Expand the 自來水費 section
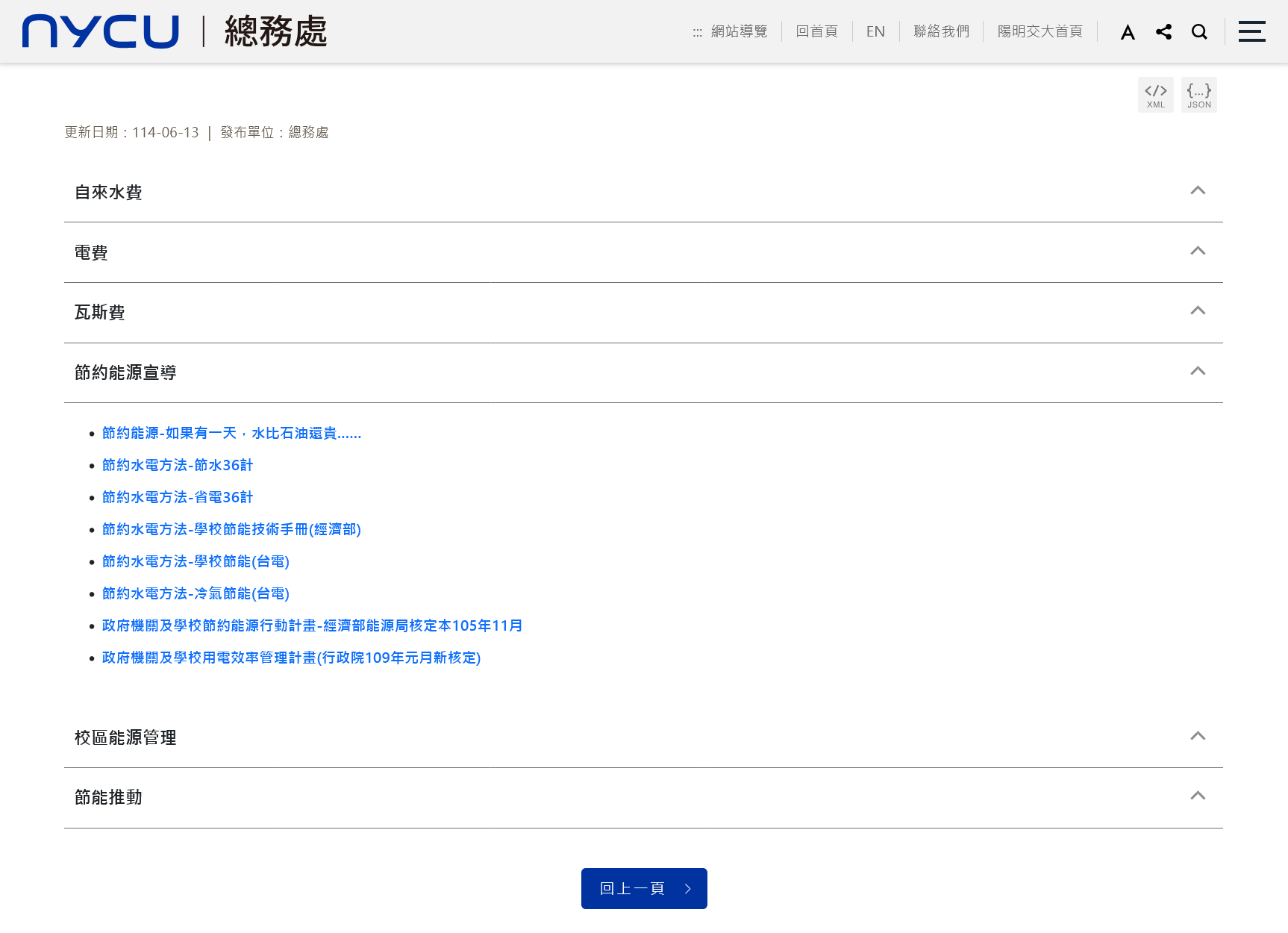Image resolution: width=1288 pixels, height=933 pixels. tap(1197, 191)
